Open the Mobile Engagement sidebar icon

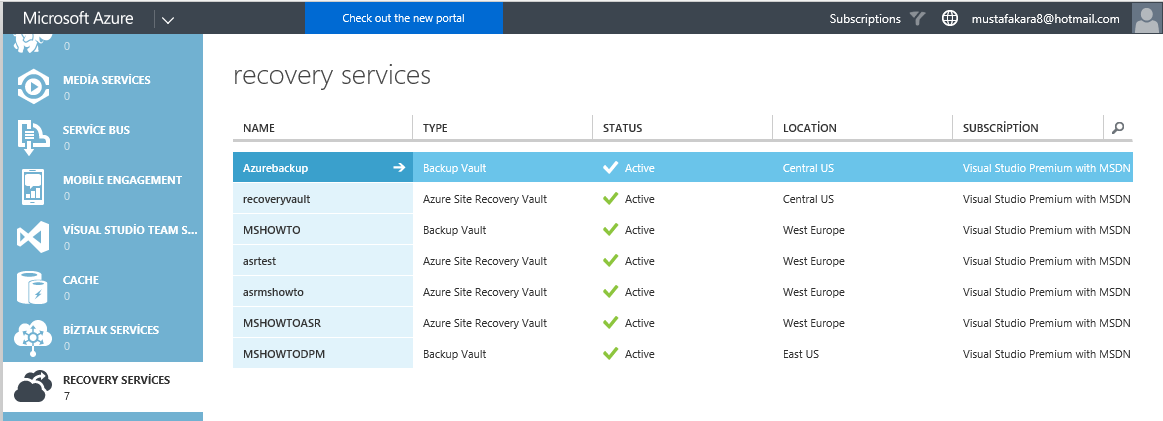[33, 187]
